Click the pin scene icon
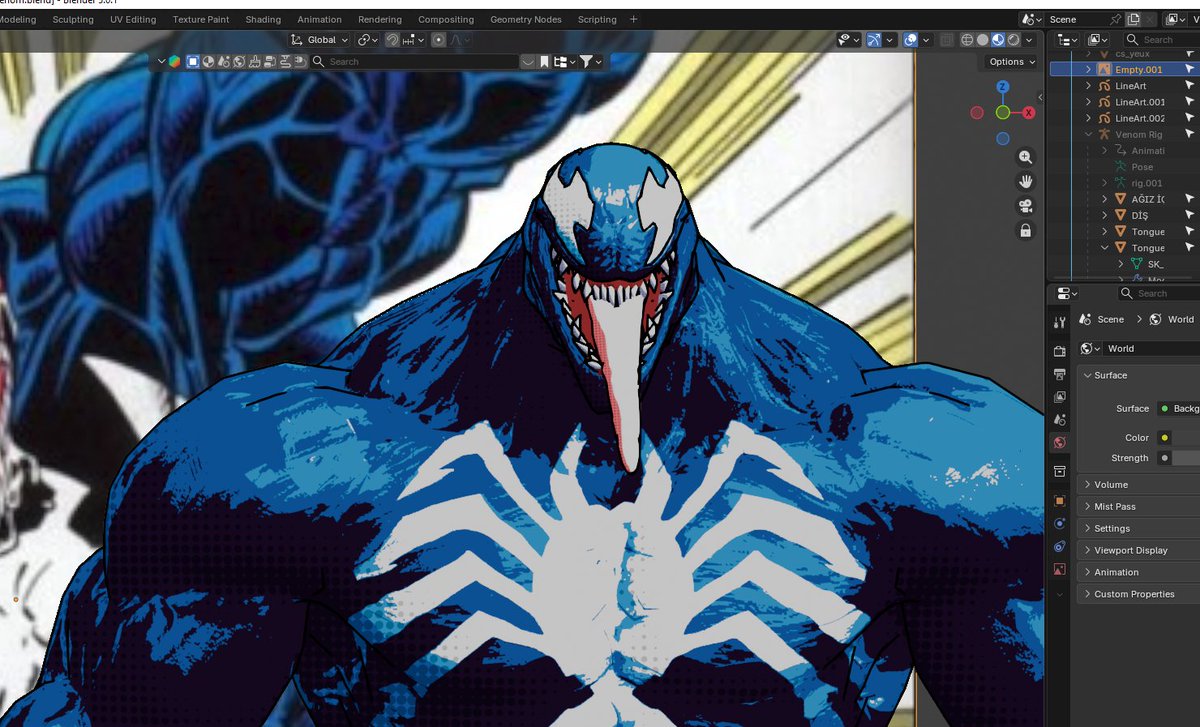 click(x=1115, y=19)
